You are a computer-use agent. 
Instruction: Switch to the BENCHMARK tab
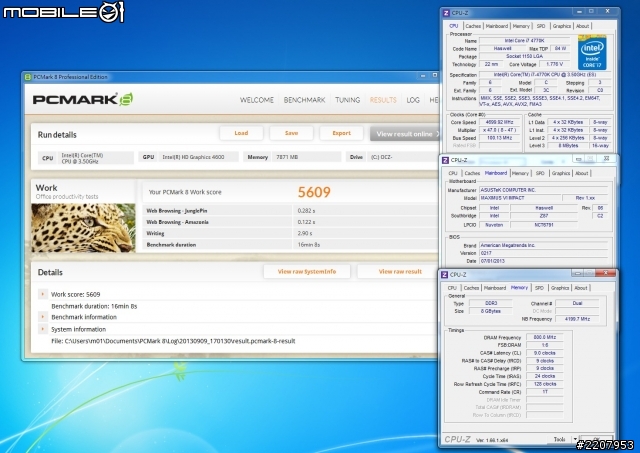pyautogui.click(x=304, y=100)
